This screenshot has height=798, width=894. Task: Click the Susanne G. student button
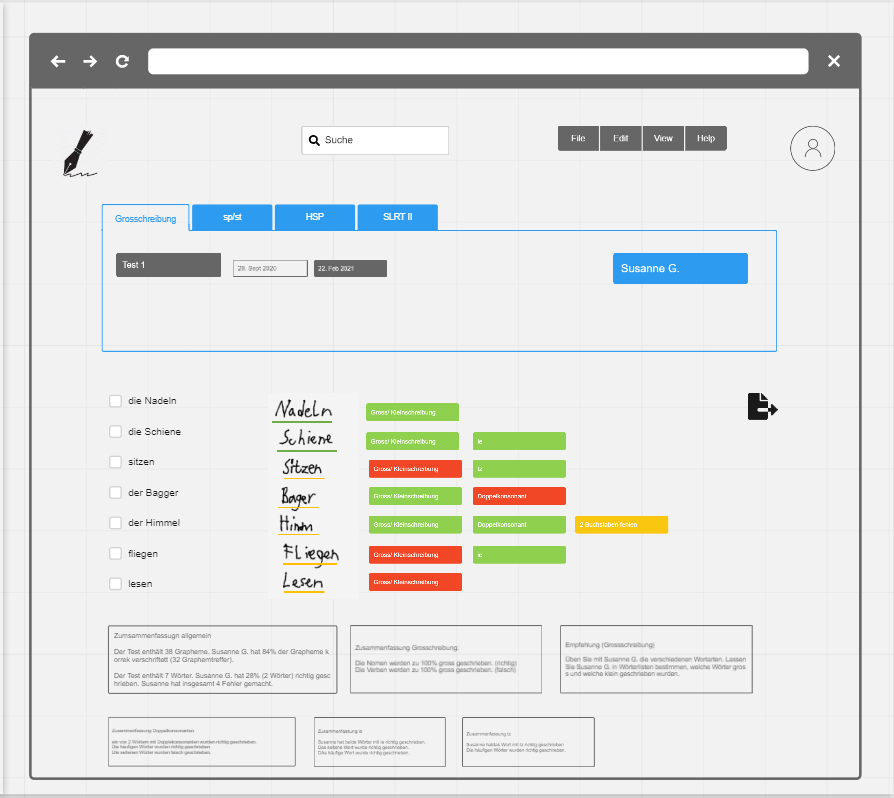(x=680, y=268)
